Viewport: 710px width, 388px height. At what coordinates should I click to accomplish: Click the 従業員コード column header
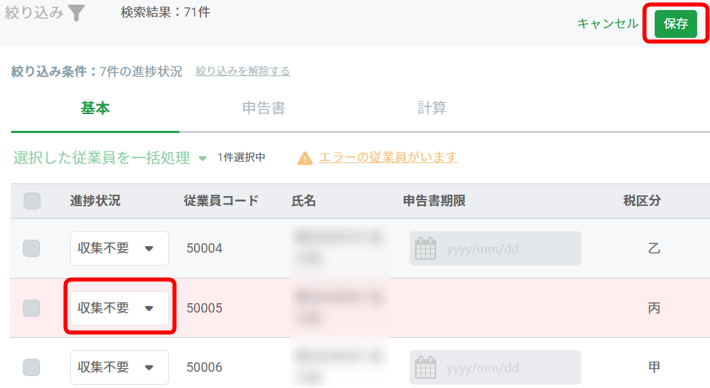(221, 201)
